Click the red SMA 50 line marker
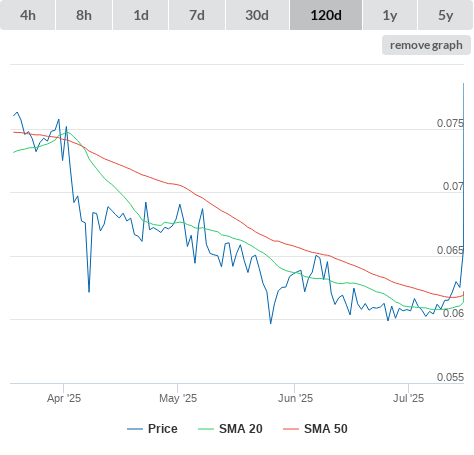Image resolution: width=474 pixels, height=455 pixels. point(291,429)
